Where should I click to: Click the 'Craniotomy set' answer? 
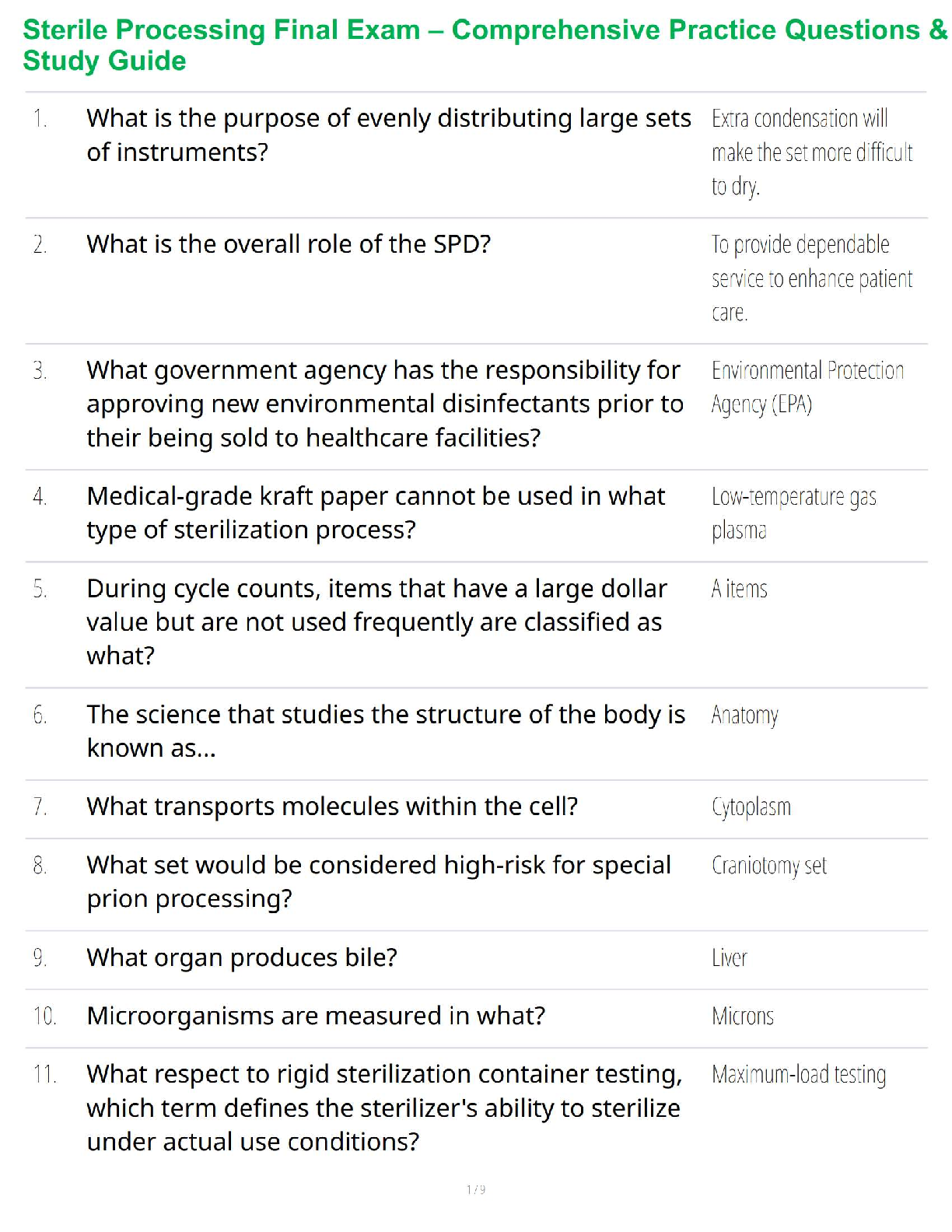coord(768,866)
